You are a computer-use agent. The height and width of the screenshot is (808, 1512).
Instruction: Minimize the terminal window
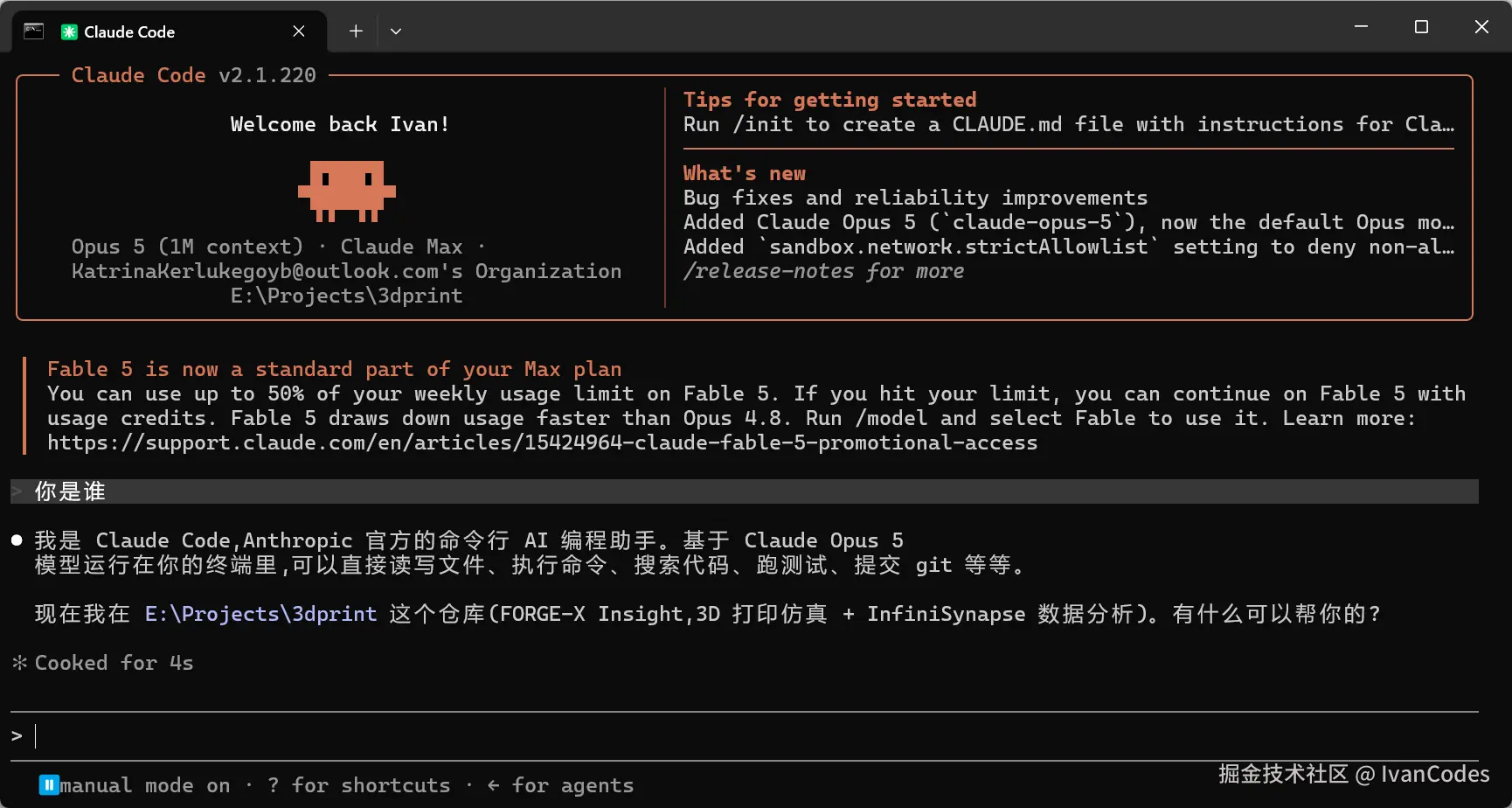[1361, 27]
